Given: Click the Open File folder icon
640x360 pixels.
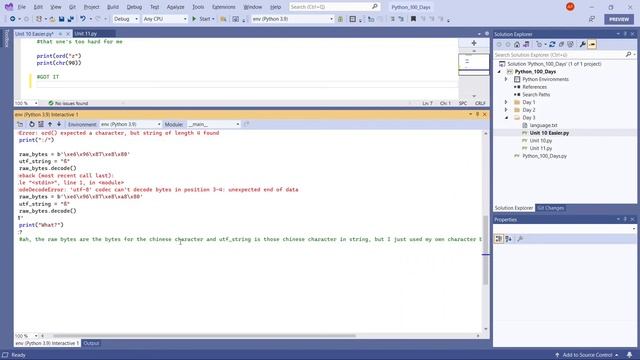Looking at the screenshot, I should click(x=52, y=19).
